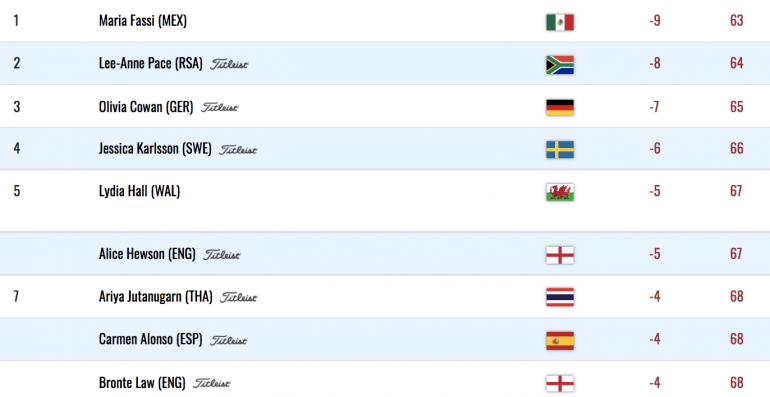Click the Sweden flag icon
The height and width of the screenshot is (397, 770).
click(560, 150)
